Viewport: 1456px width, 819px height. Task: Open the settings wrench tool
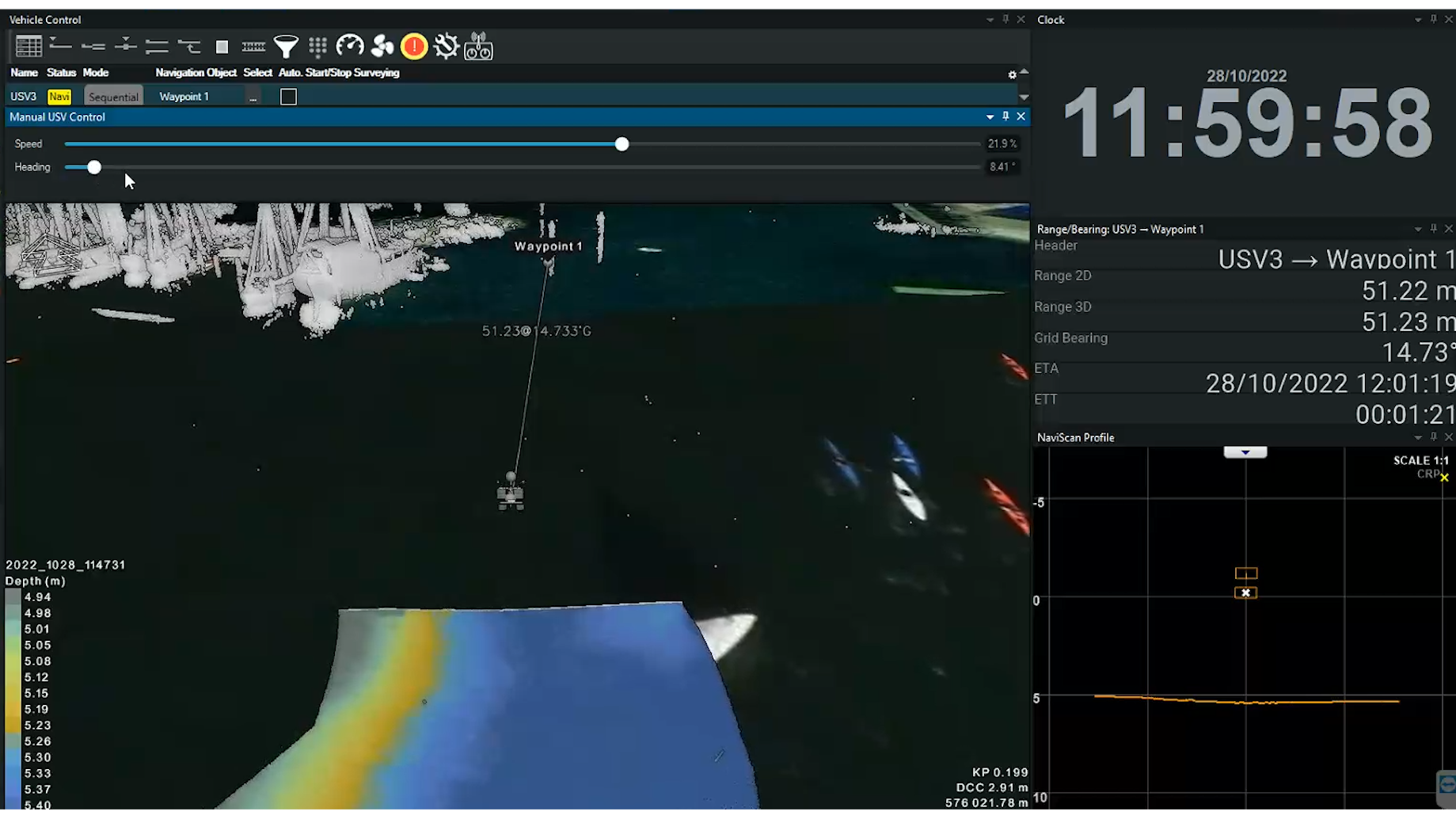(x=446, y=46)
